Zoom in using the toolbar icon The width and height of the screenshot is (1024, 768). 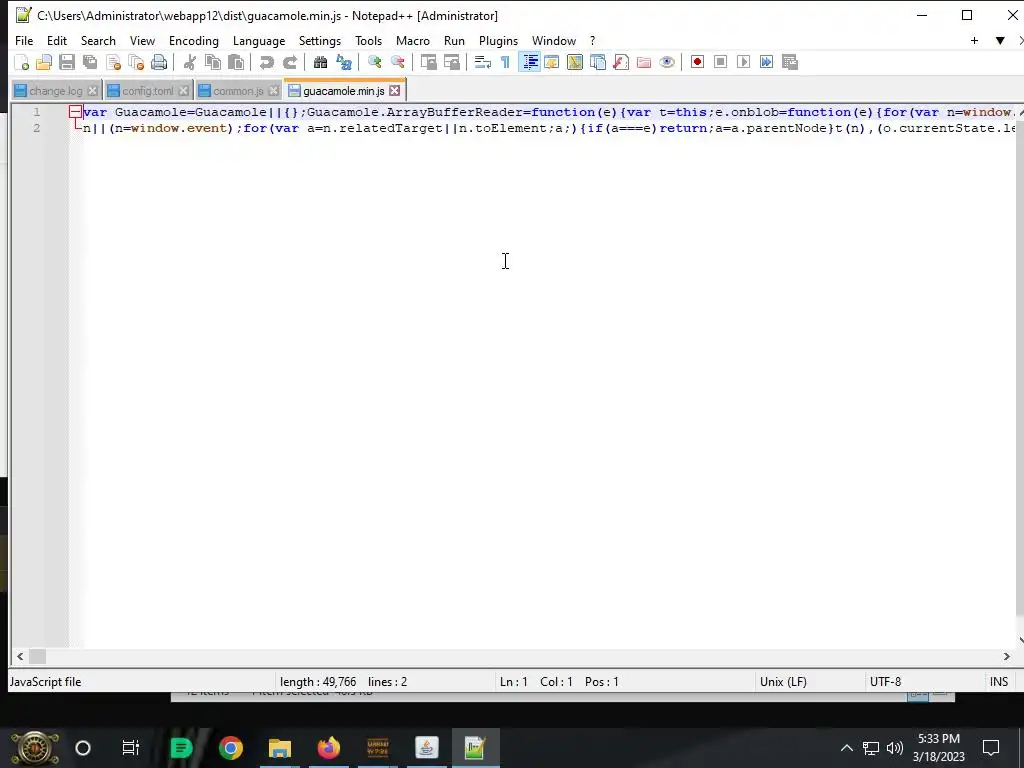(x=374, y=62)
